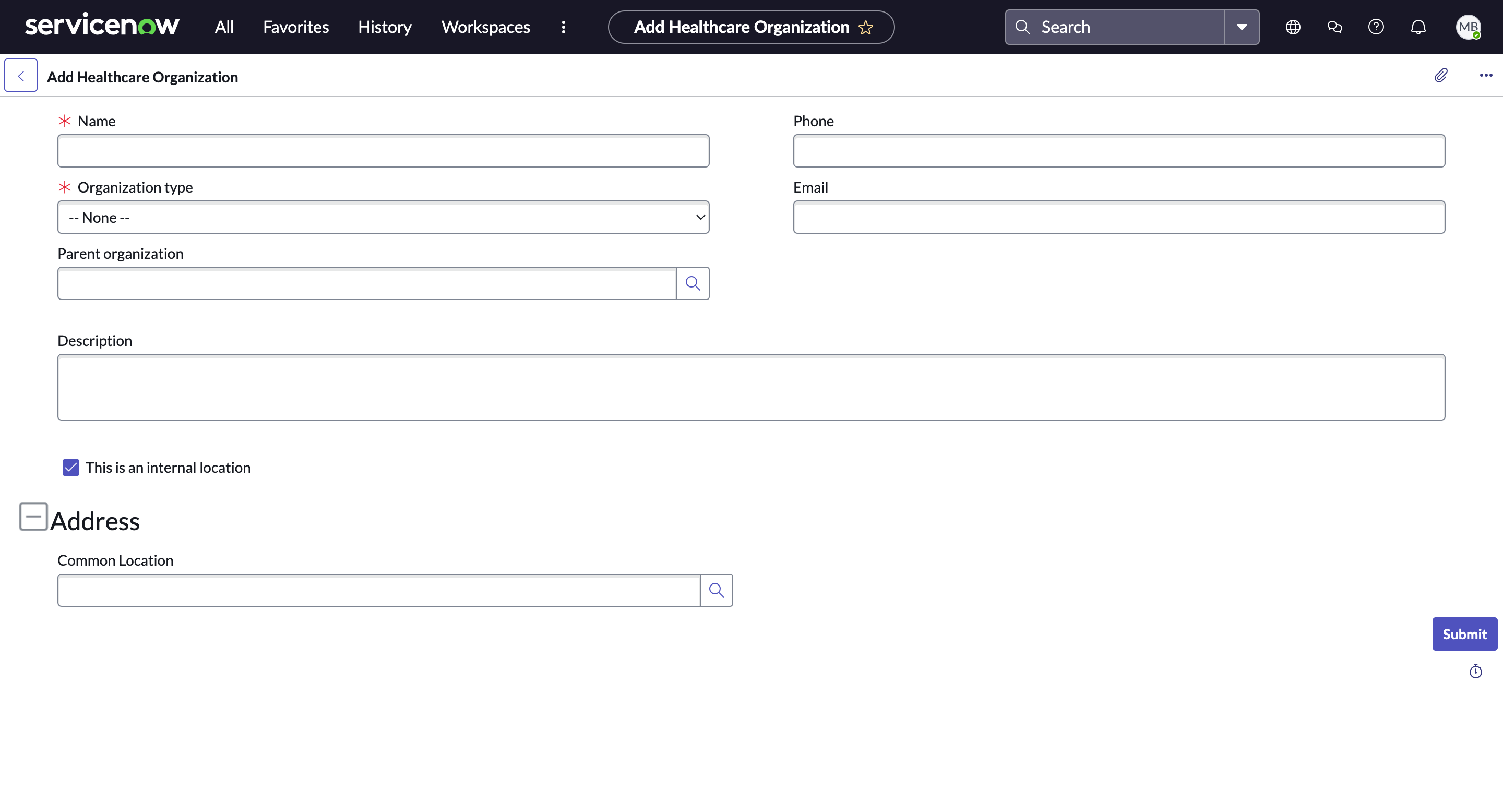Open the chat conversations icon

pos(1334,28)
